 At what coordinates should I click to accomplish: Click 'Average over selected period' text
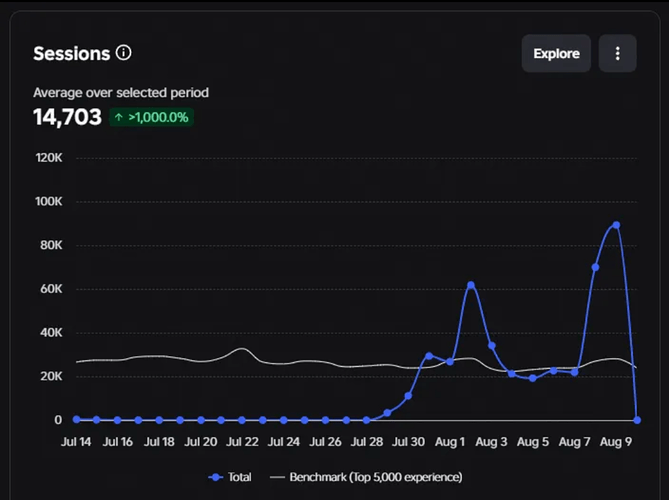click(121, 93)
